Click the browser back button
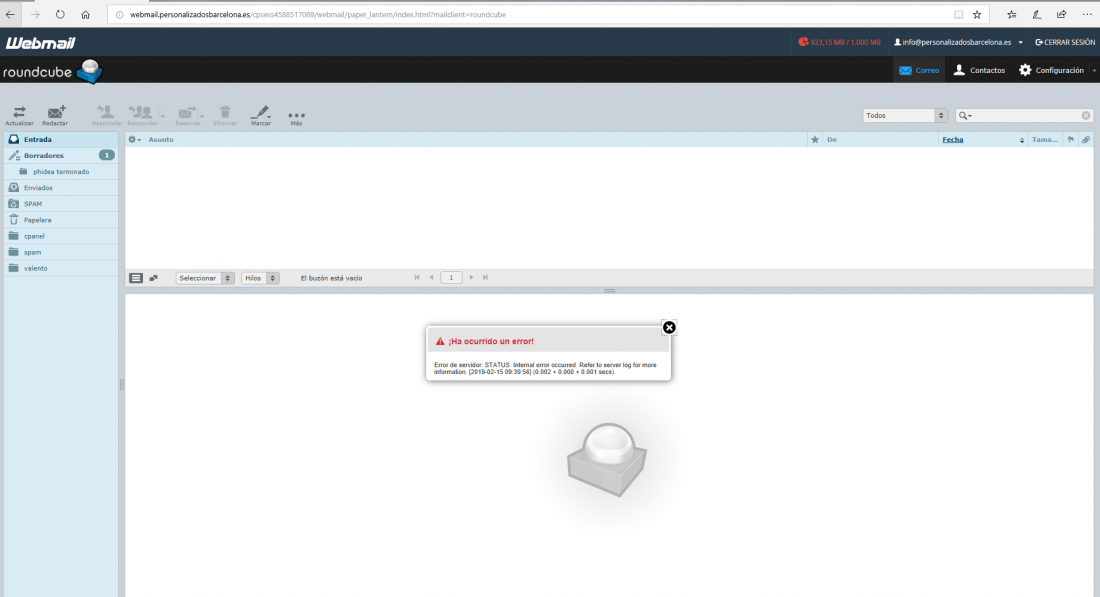The width and height of the screenshot is (1100, 597). coord(11,14)
